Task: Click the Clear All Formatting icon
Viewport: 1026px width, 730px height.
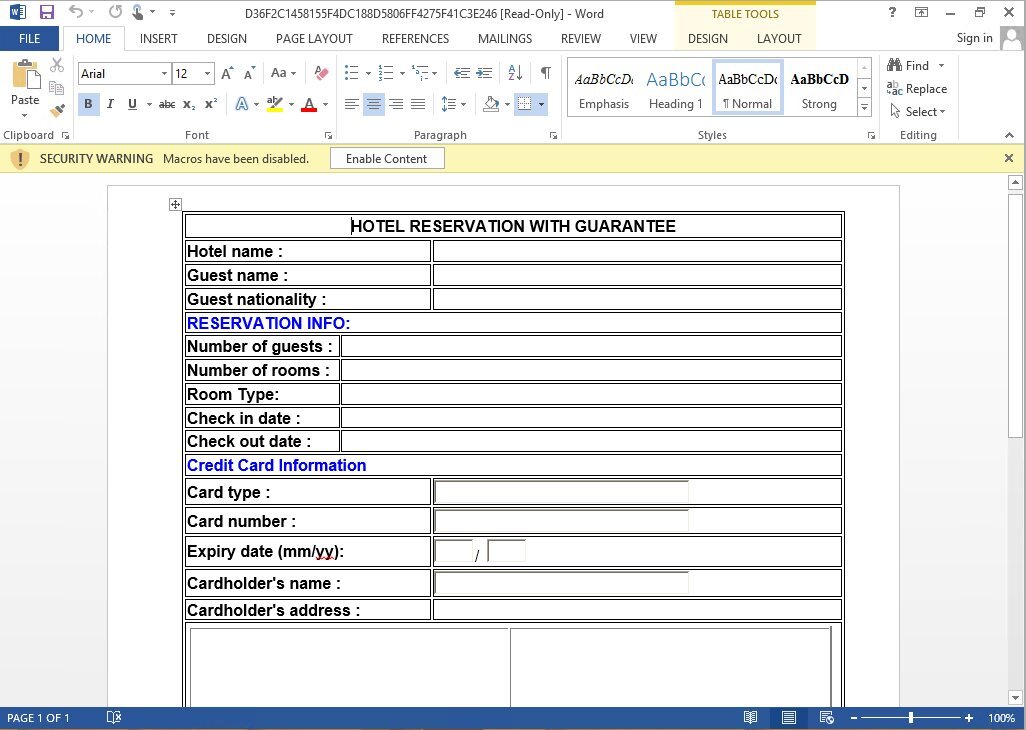Action: pos(321,74)
